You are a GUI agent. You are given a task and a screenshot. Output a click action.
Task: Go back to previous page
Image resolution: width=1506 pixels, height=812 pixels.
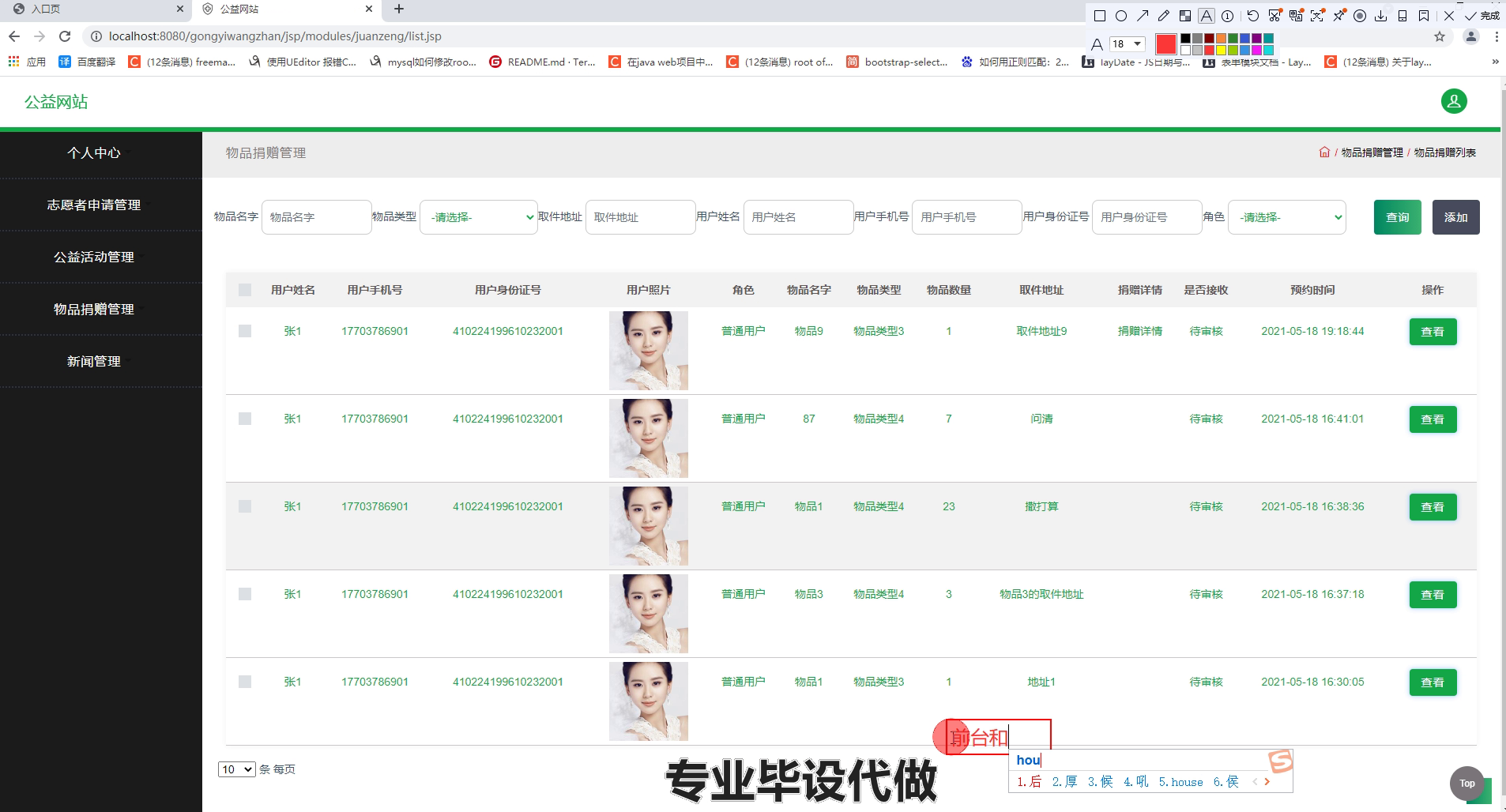point(14,36)
